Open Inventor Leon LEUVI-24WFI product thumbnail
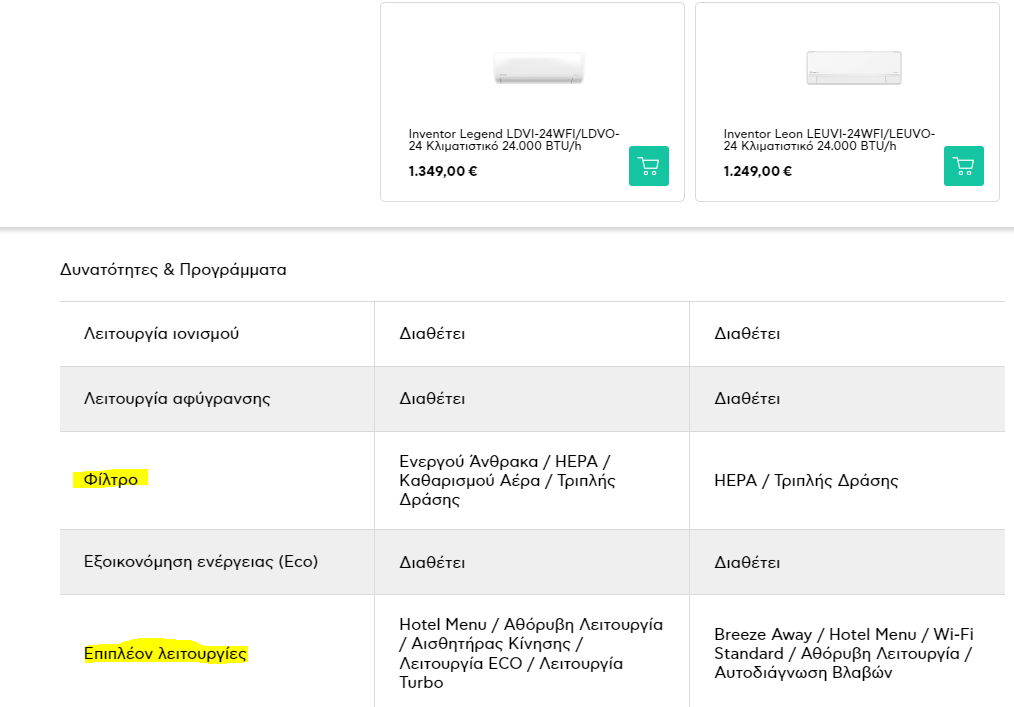 click(854, 68)
